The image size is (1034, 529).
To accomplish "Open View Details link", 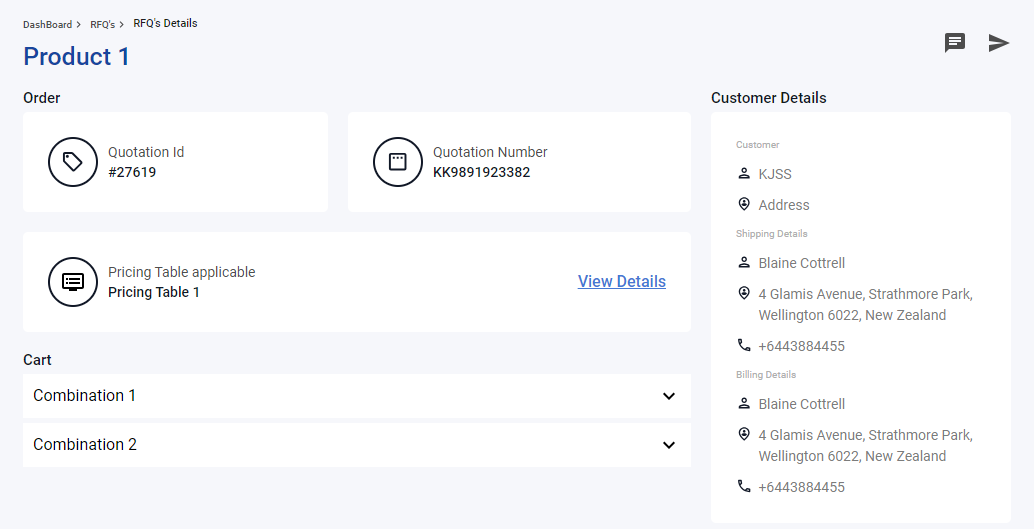I will pyautogui.click(x=622, y=282).
